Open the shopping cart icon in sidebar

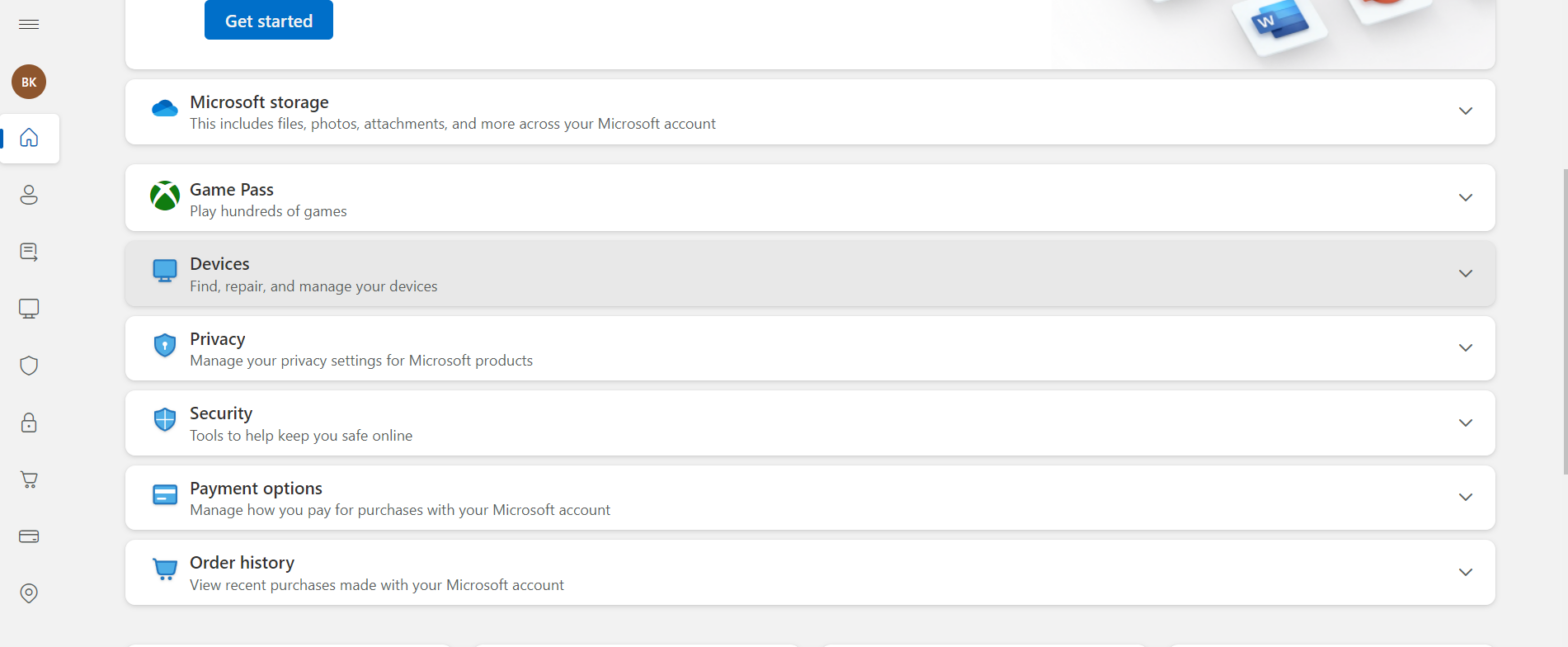[29, 480]
